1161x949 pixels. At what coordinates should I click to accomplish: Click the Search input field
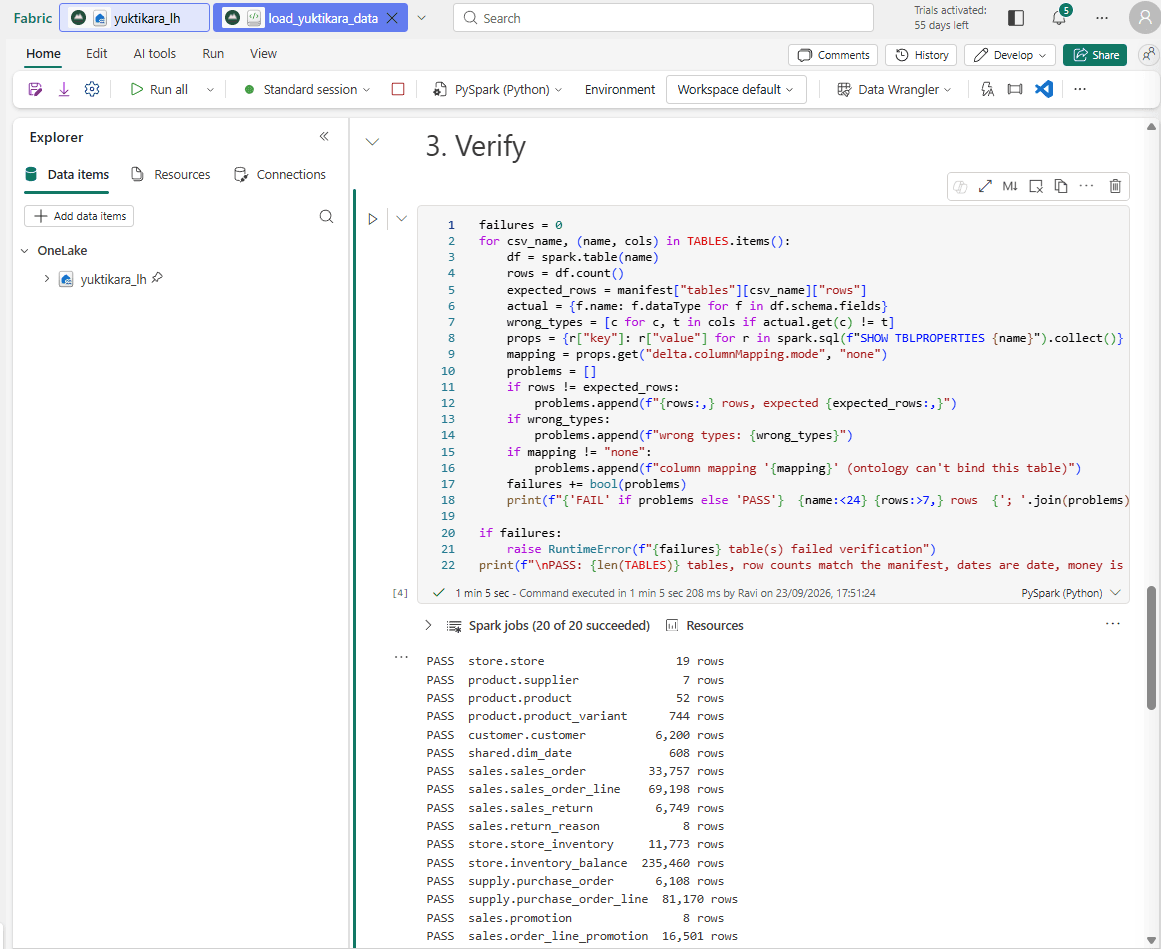(x=663, y=18)
